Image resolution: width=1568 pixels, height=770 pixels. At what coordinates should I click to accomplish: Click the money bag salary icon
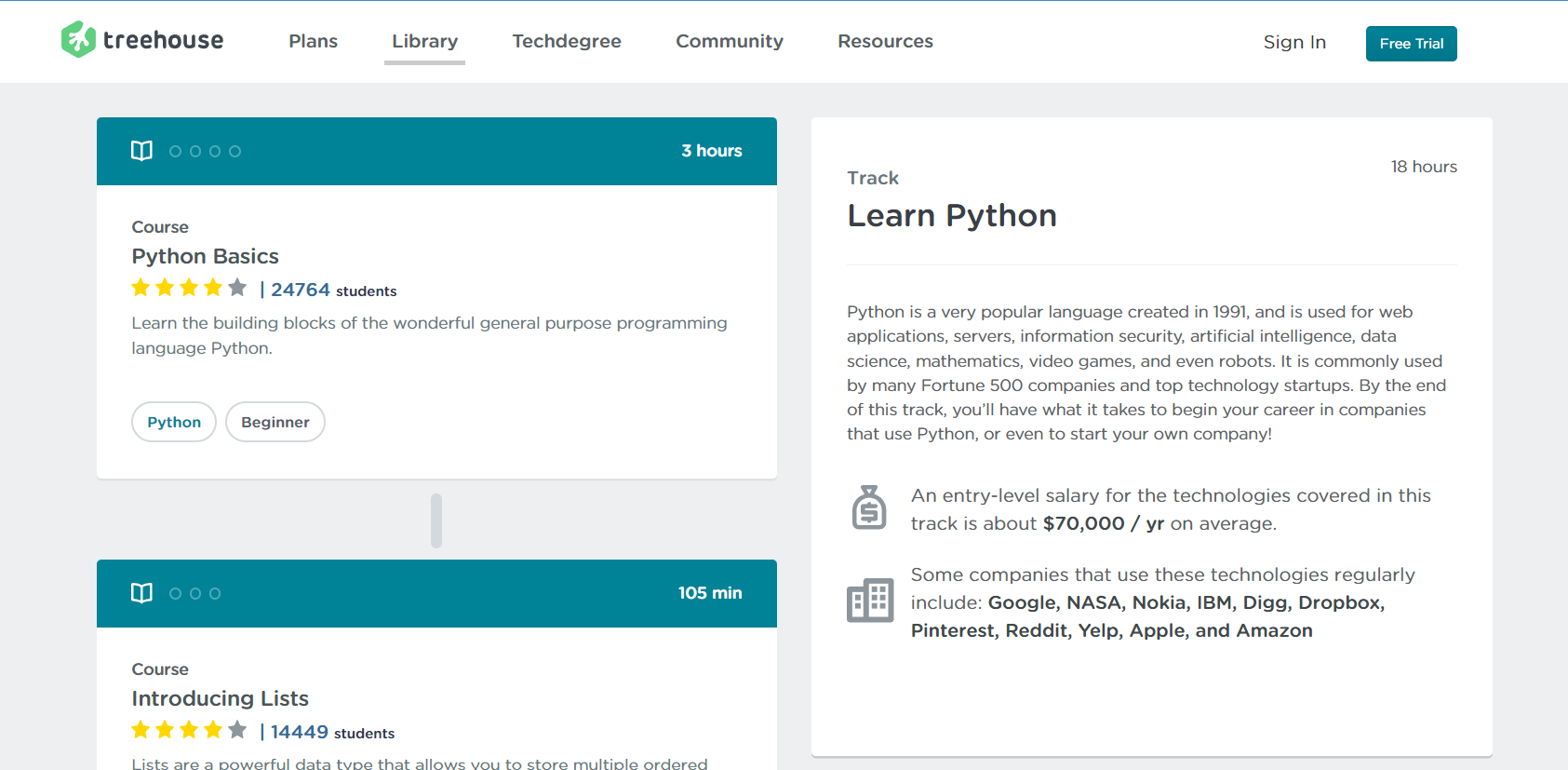click(869, 507)
